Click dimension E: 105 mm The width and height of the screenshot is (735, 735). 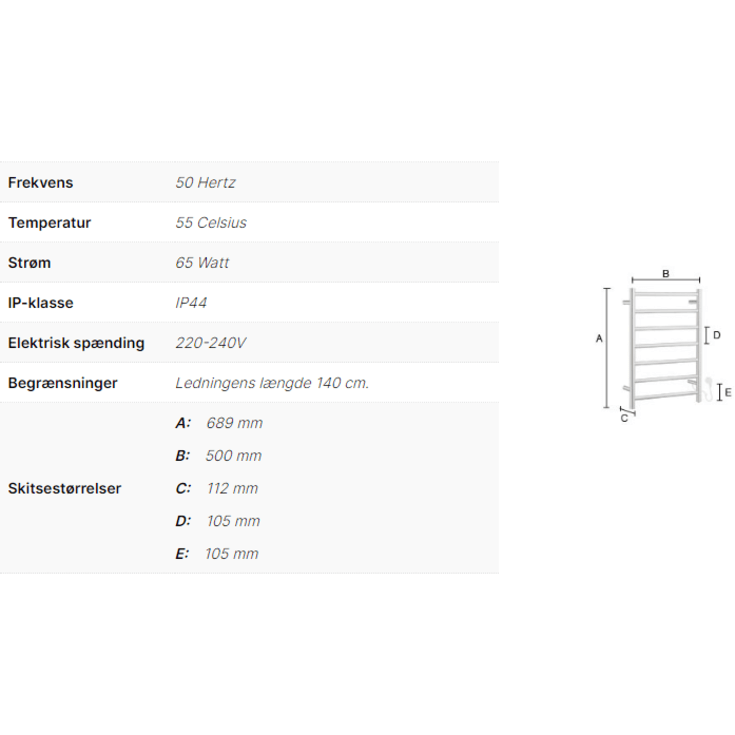217,554
